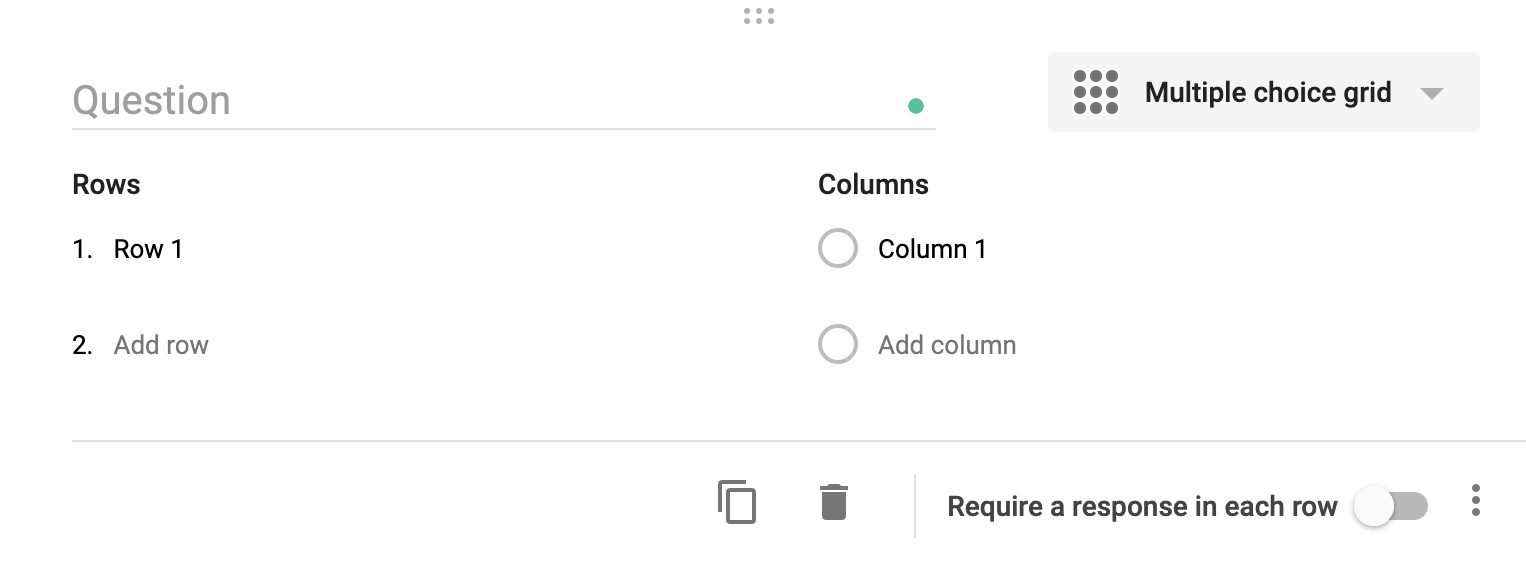The height and width of the screenshot is (566, 1526).
Task: Click the drag handle dots above the question
Action: pyautogui.click(x=759, y=16)
